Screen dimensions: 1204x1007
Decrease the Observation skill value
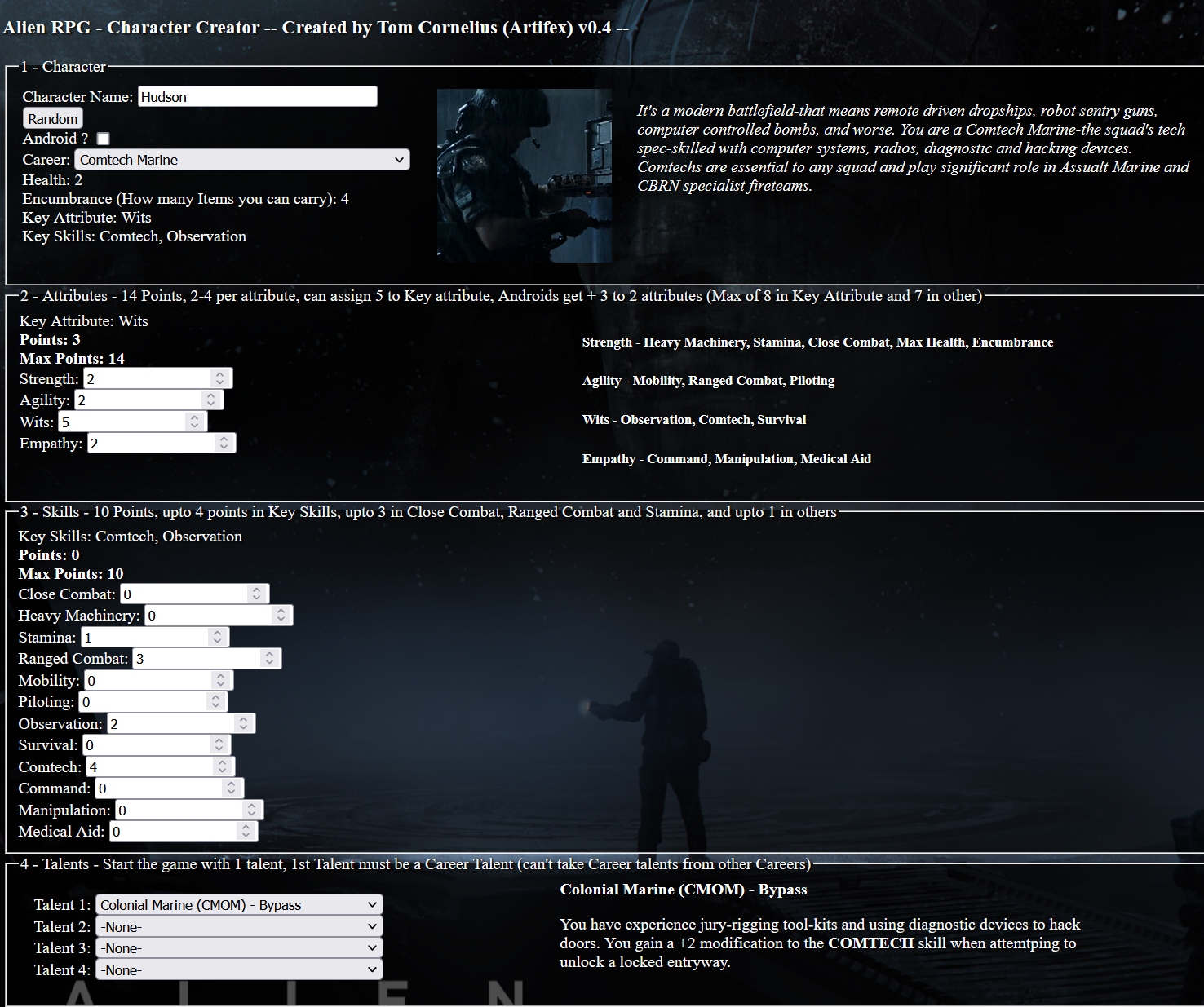pos(244,727)
